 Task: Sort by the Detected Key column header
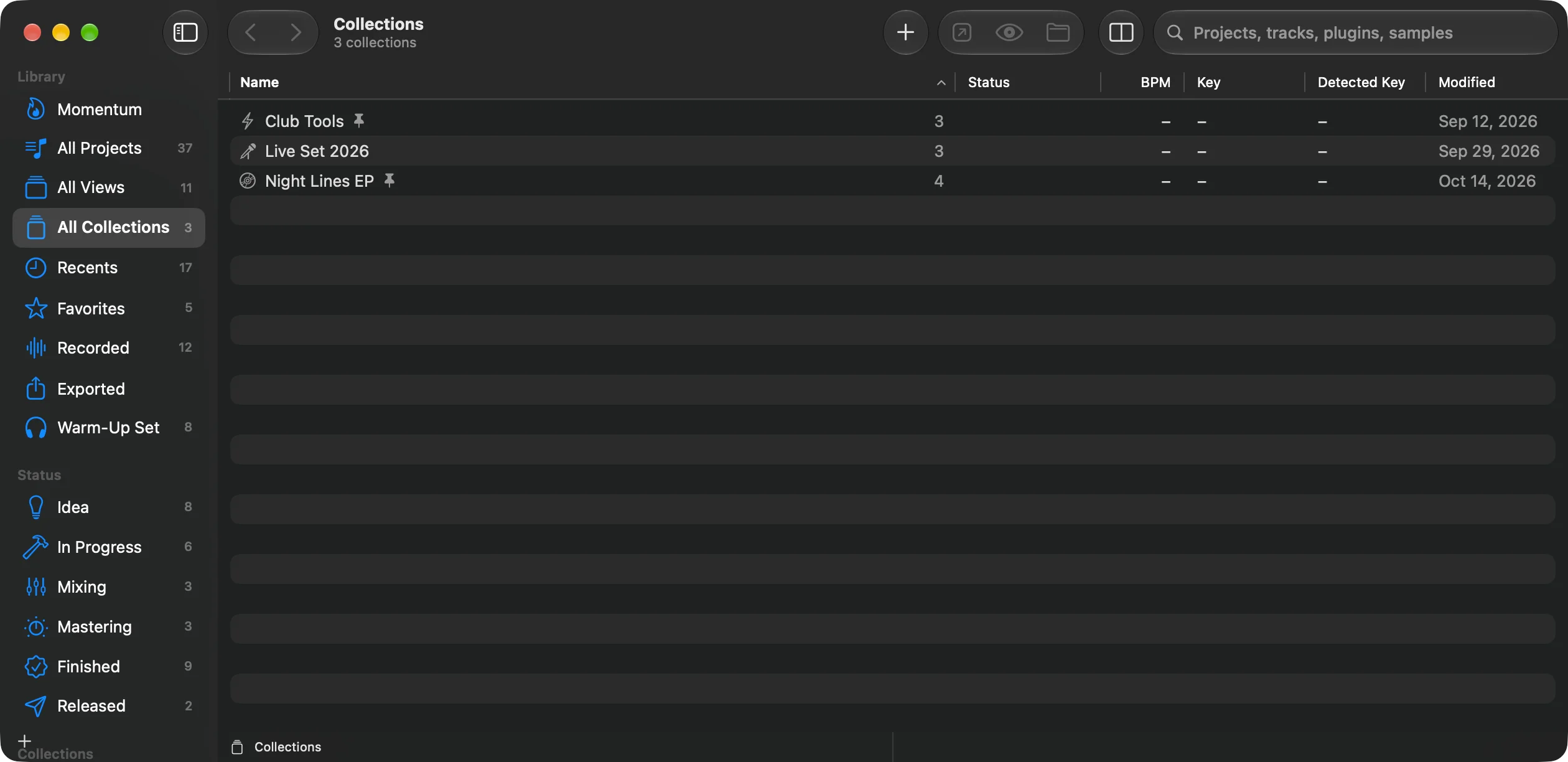[x=1365, y=82]
